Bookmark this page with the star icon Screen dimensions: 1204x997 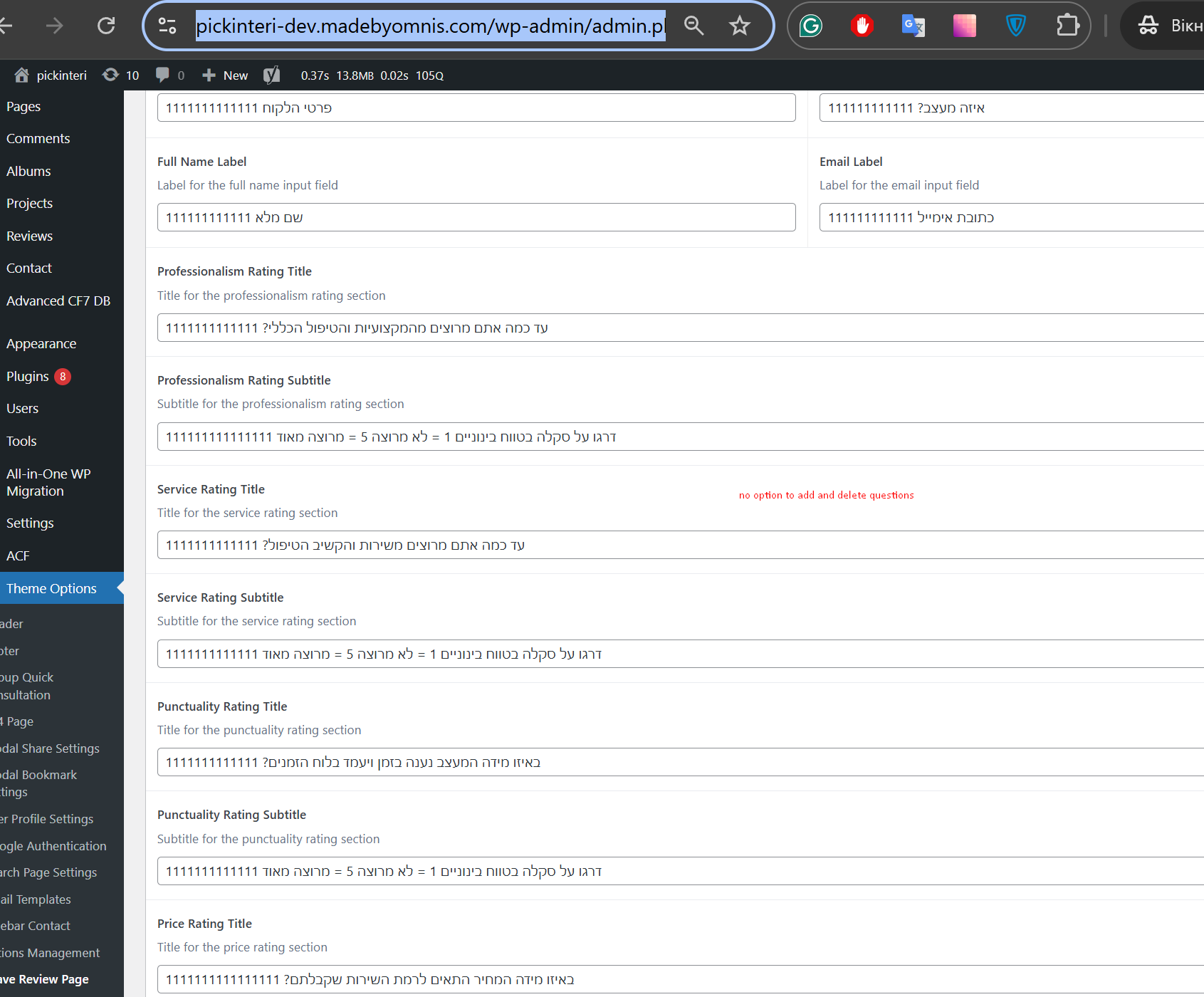[740, 26]
